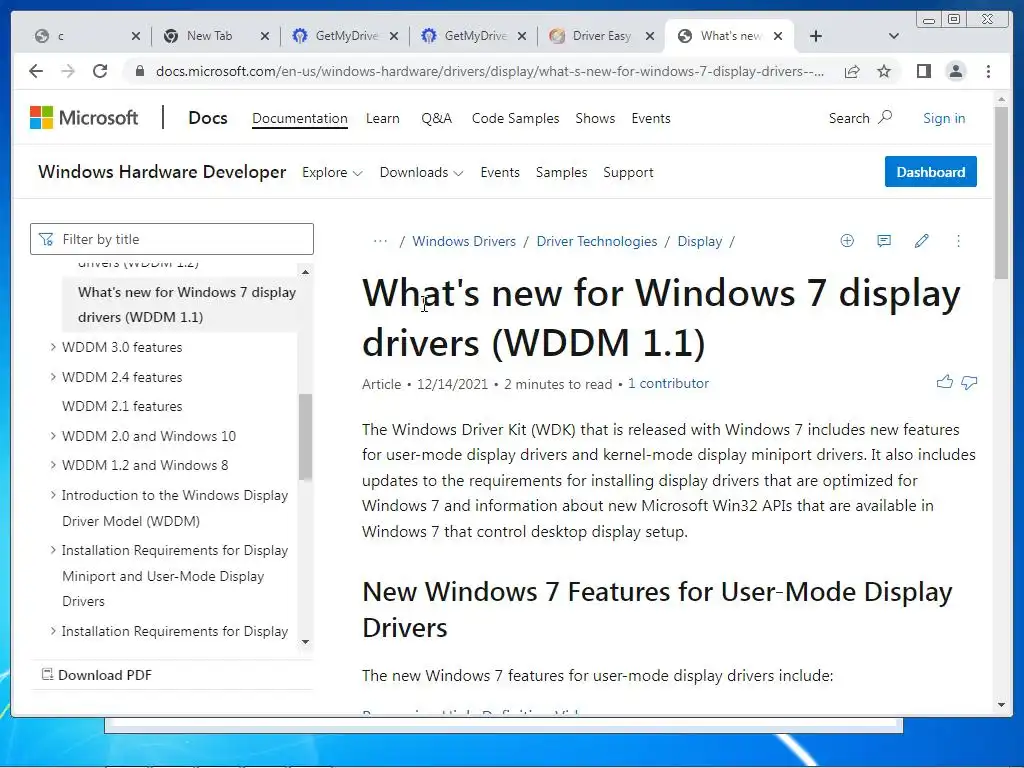Close the Driver Easy tab

(650, 36)
